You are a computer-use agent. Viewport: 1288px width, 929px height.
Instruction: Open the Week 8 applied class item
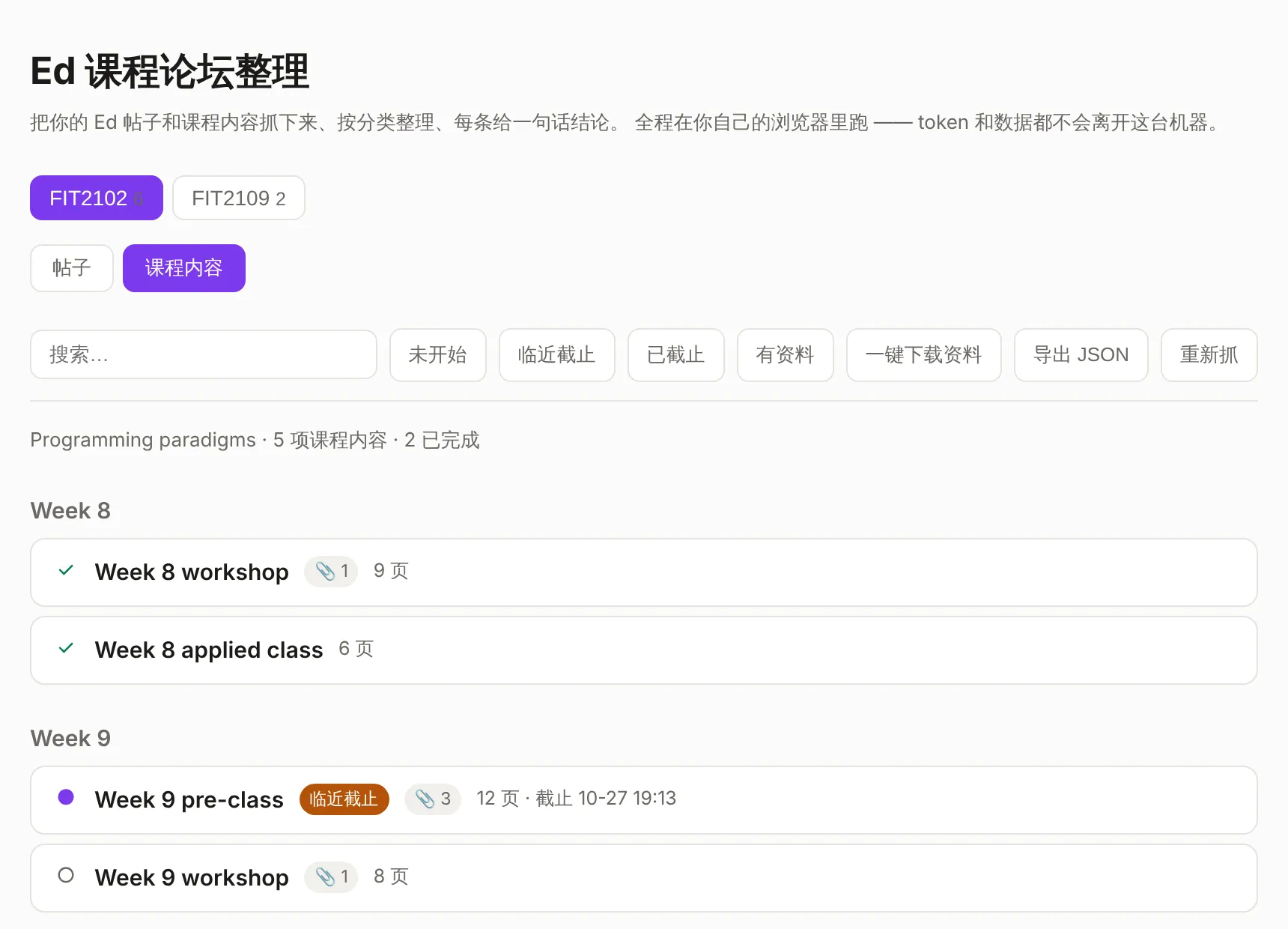coord(644,650)
